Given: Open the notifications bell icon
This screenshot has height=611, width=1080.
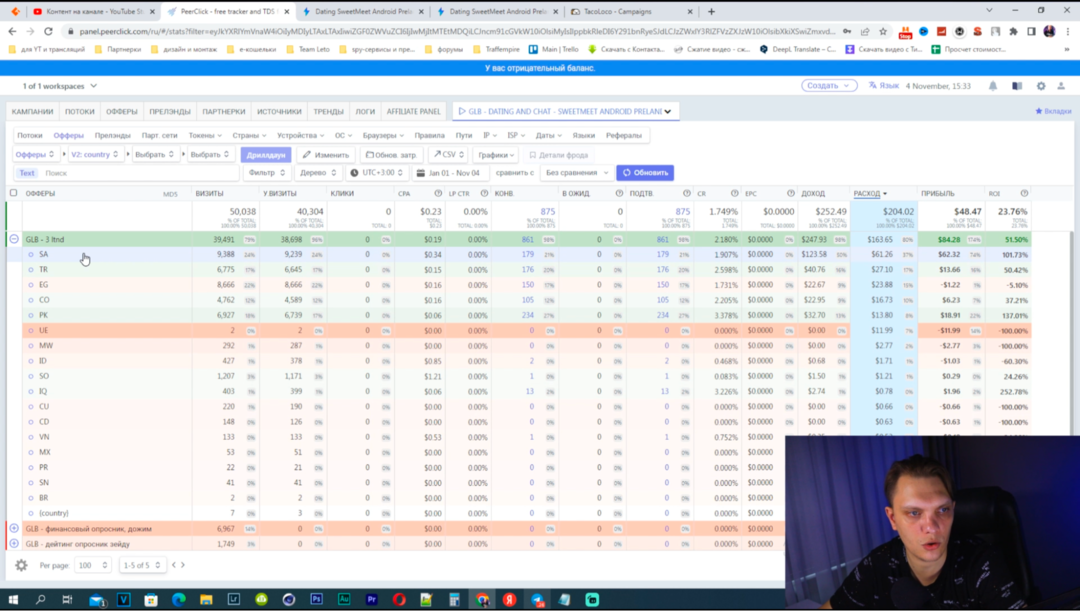Looking at the screenshot, I should (993, 86).
